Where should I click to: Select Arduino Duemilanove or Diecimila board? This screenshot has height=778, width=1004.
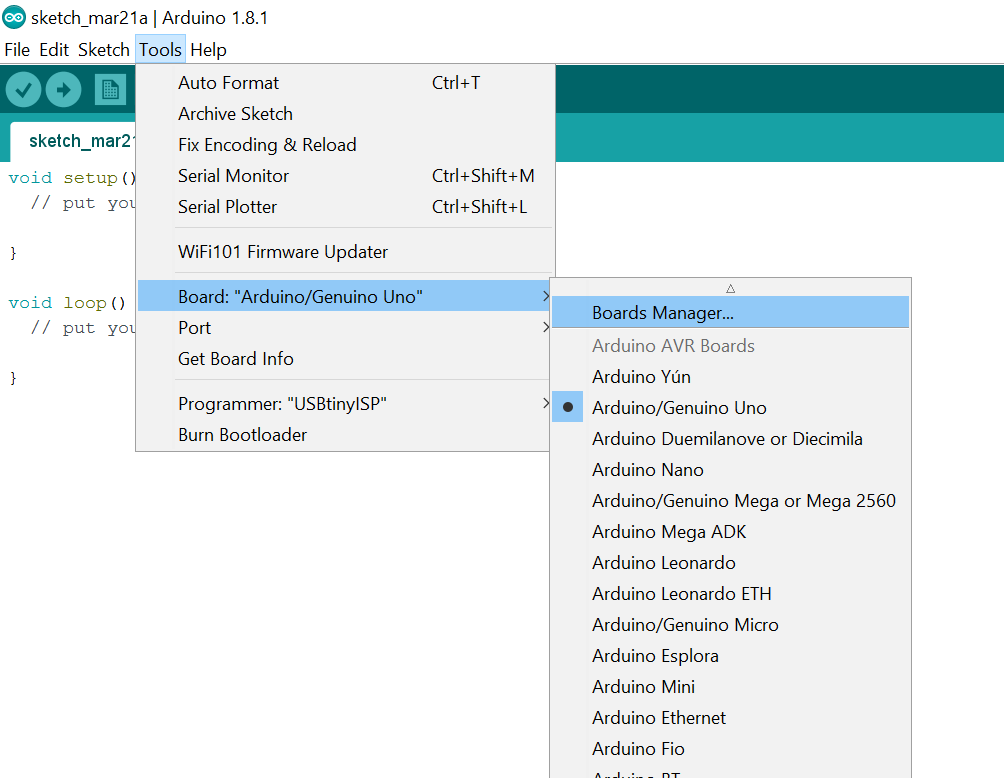pyautogui.click(x=730, y=439)
